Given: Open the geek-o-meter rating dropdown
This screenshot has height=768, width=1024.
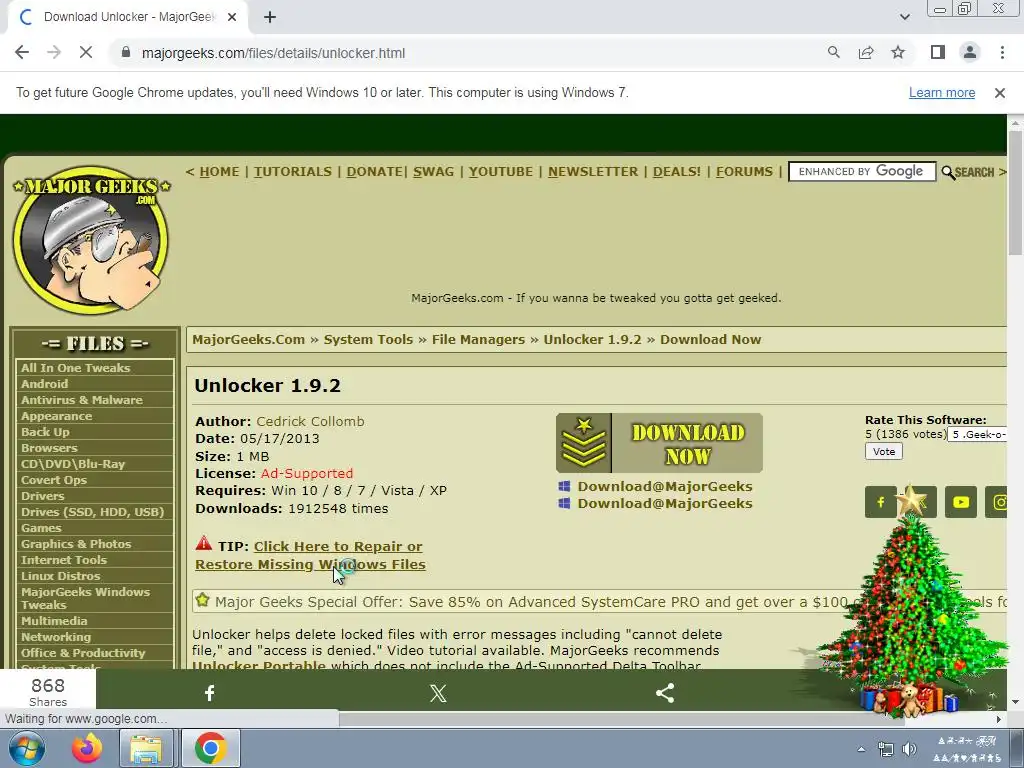Looking at the screenshot, I should pyautogui.click(x=977, y=435).
